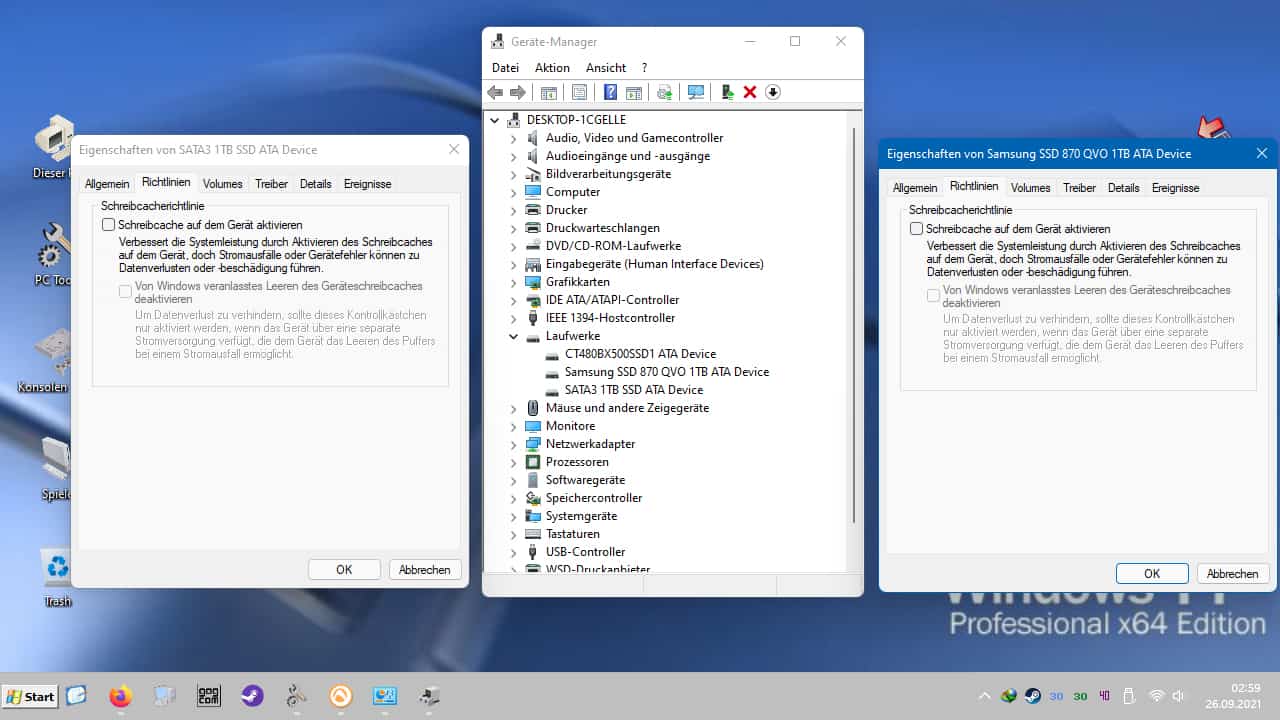1280x720 pixels.
Task: Open the Steam icon in system tray
Action: tap(1032, 696)
